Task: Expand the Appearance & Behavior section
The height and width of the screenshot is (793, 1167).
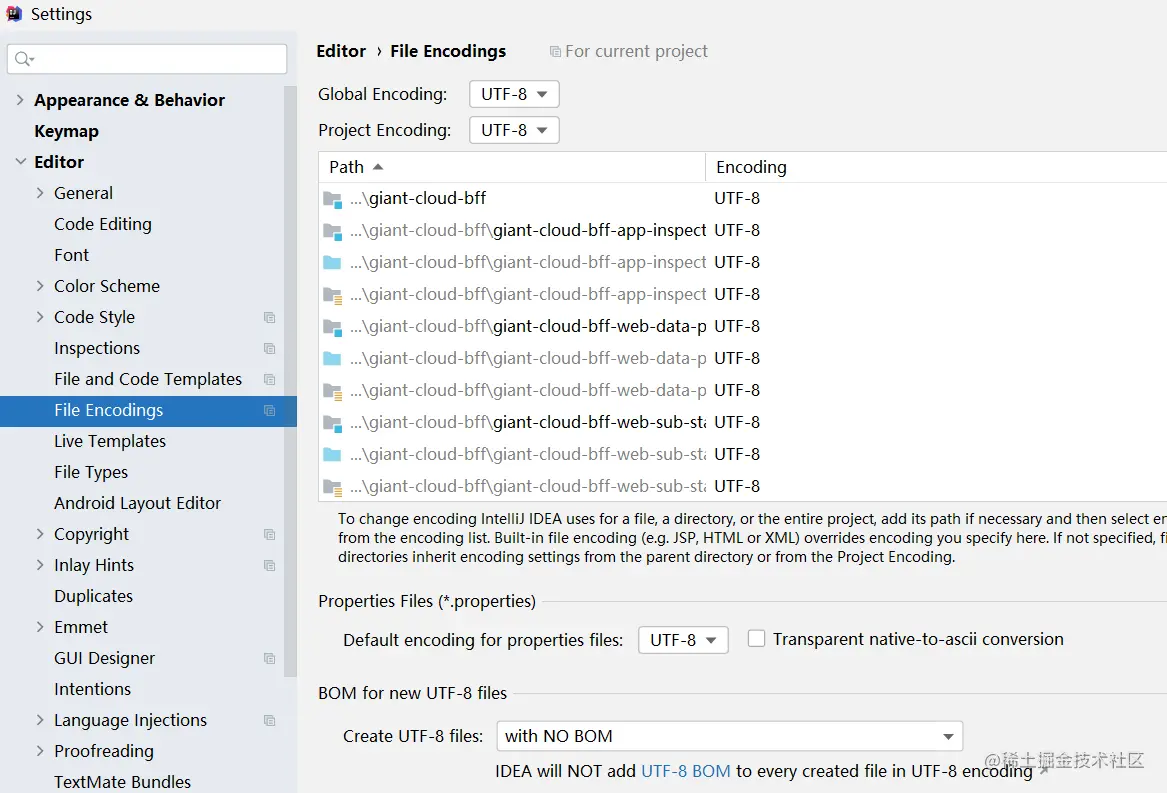Action: [x=20, y=100]
